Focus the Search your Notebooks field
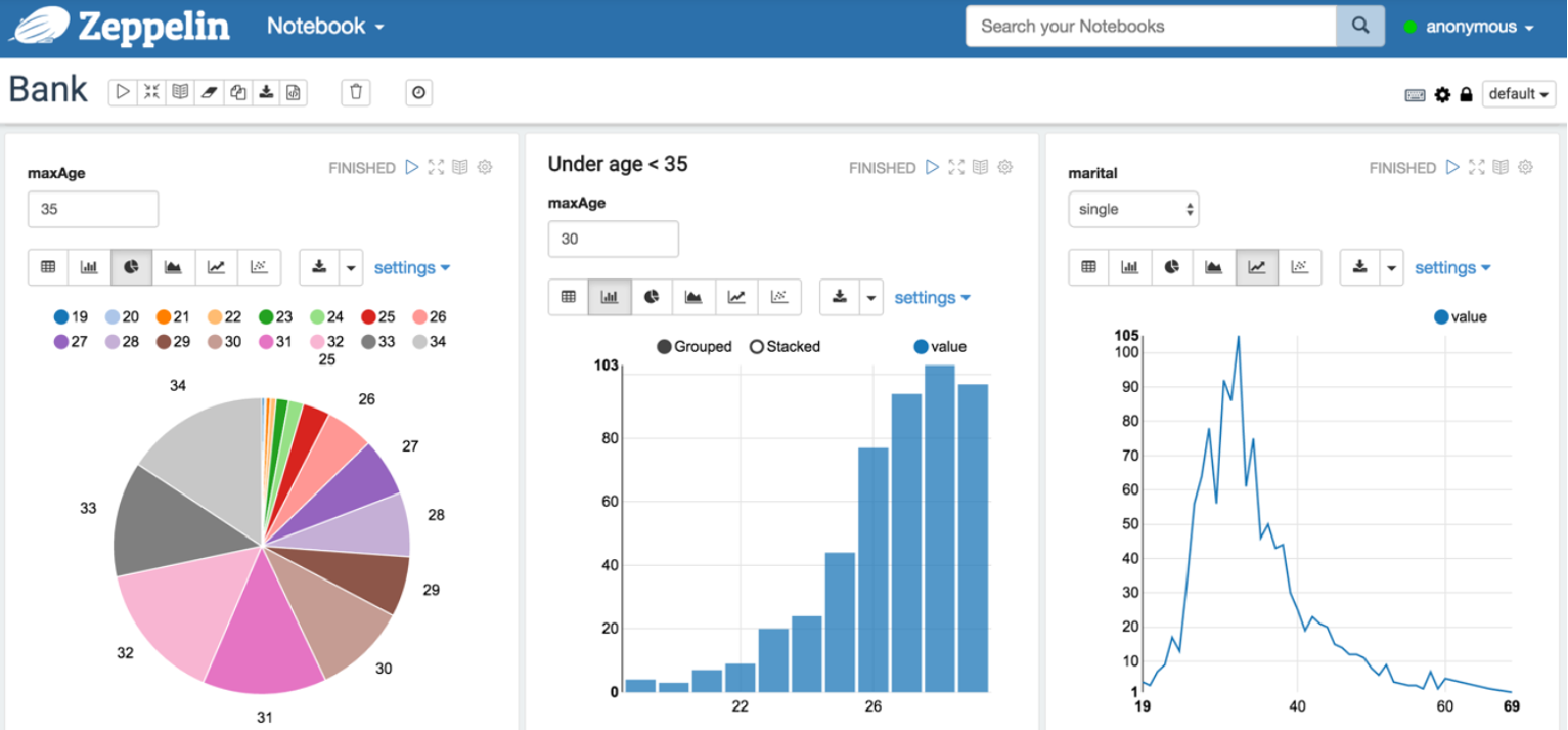Viewport: 1568px width, 730px height. [x=1151, y=27]
